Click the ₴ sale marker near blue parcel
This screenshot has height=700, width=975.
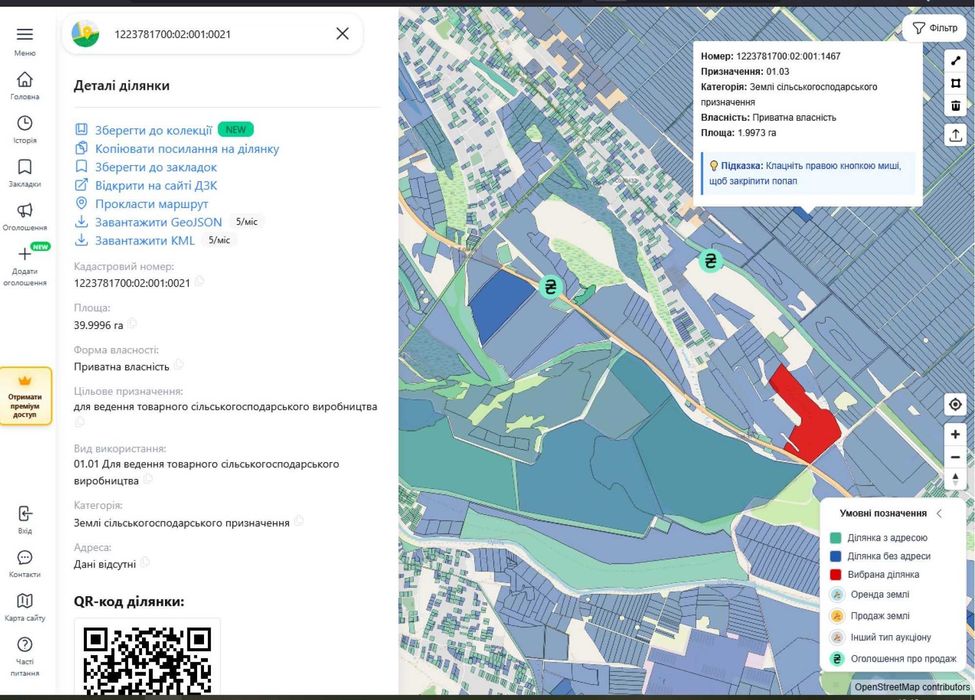550,287
